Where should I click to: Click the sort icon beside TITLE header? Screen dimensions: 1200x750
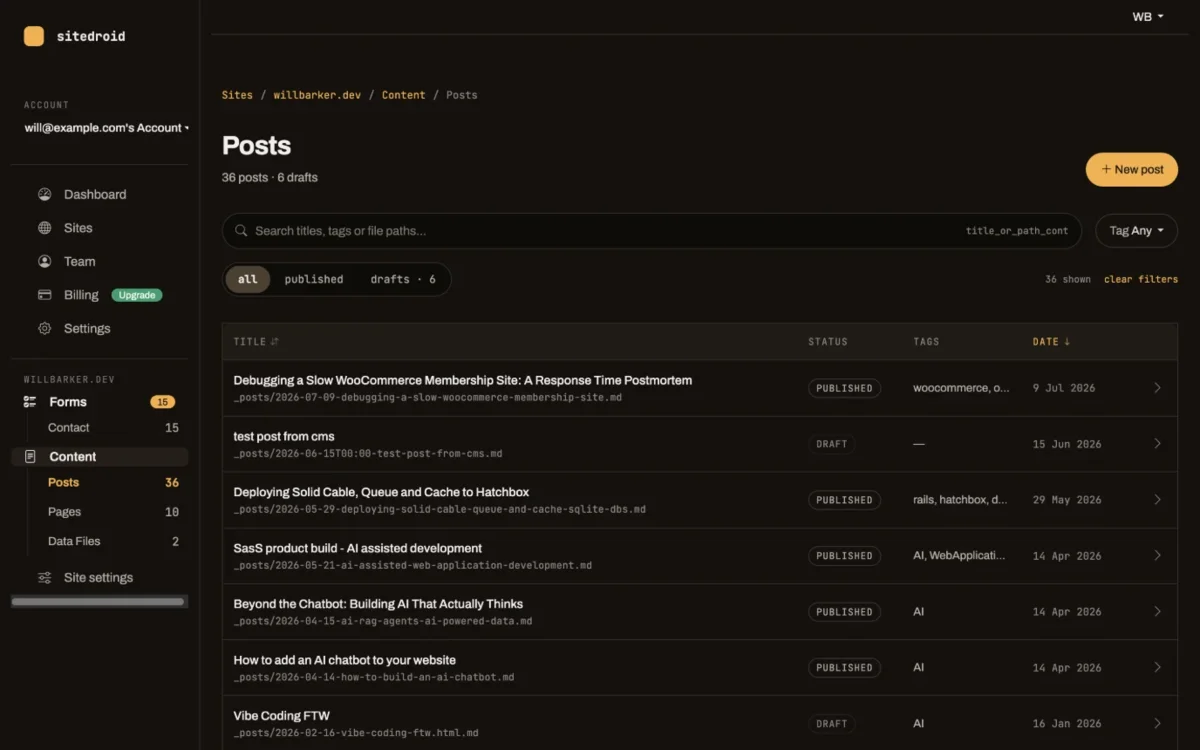point(275,342)
